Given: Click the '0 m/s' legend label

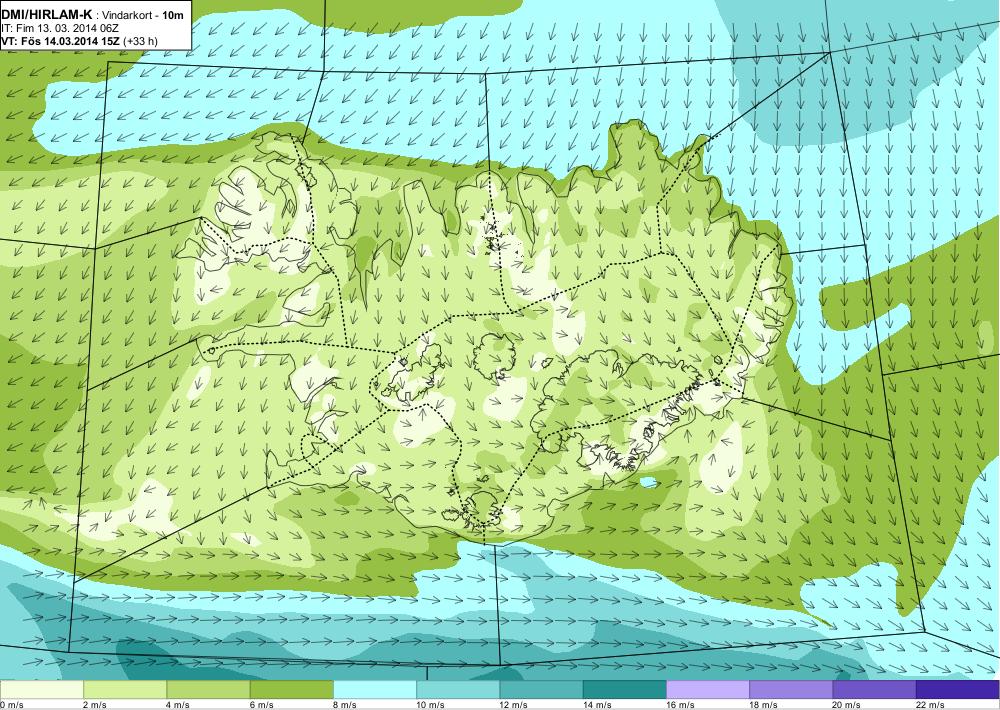Looking at the screenshot, I should click(x=11, y=705).
